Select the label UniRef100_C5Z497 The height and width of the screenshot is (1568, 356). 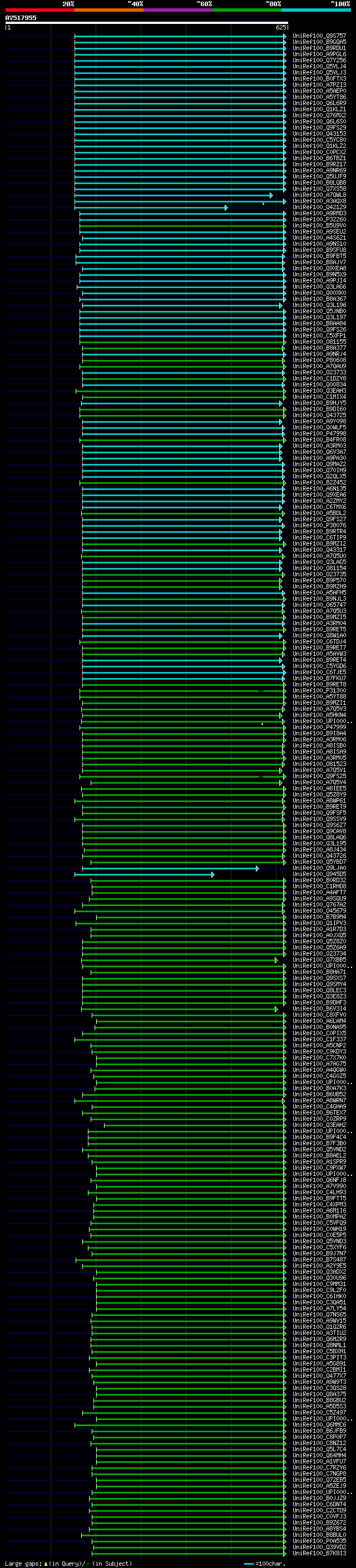[x=319, y=1412]
